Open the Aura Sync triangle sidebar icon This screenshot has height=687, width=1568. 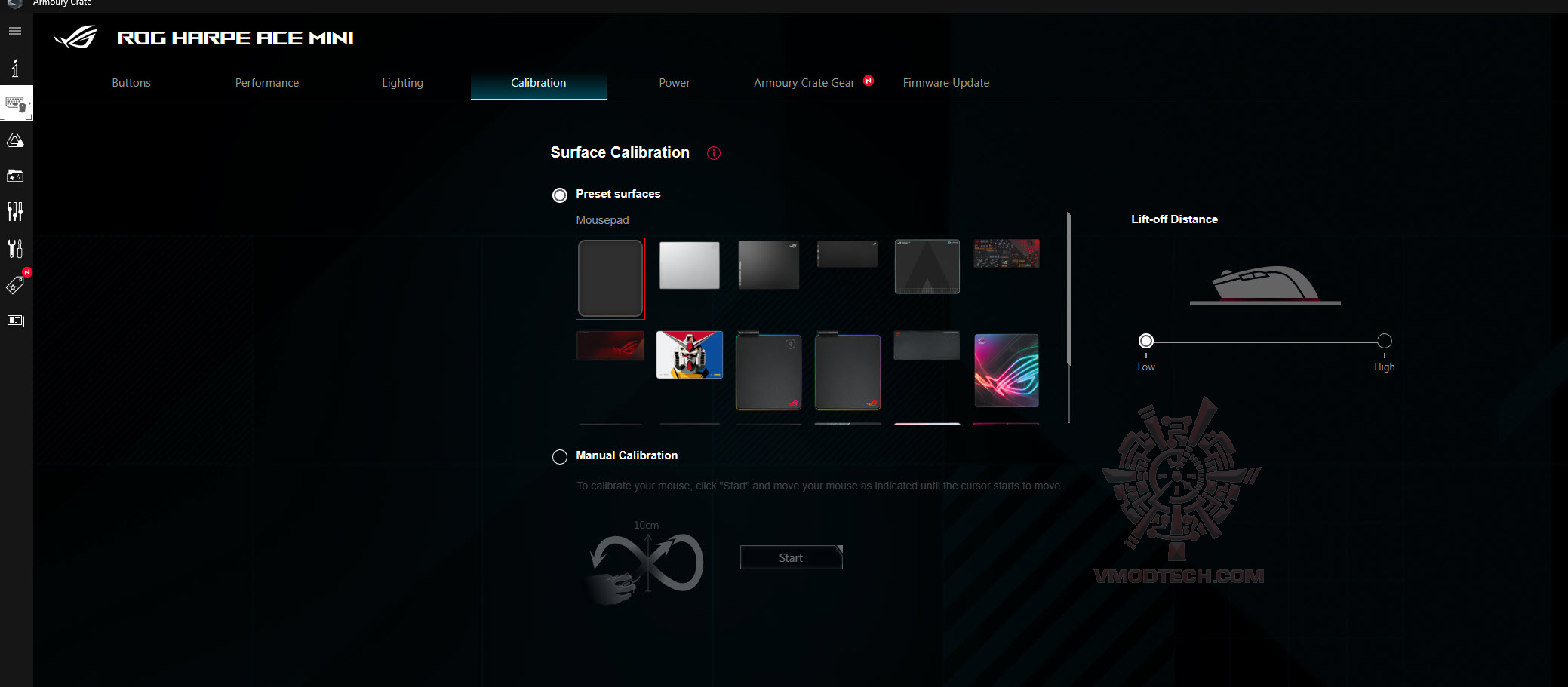[15, 140]
